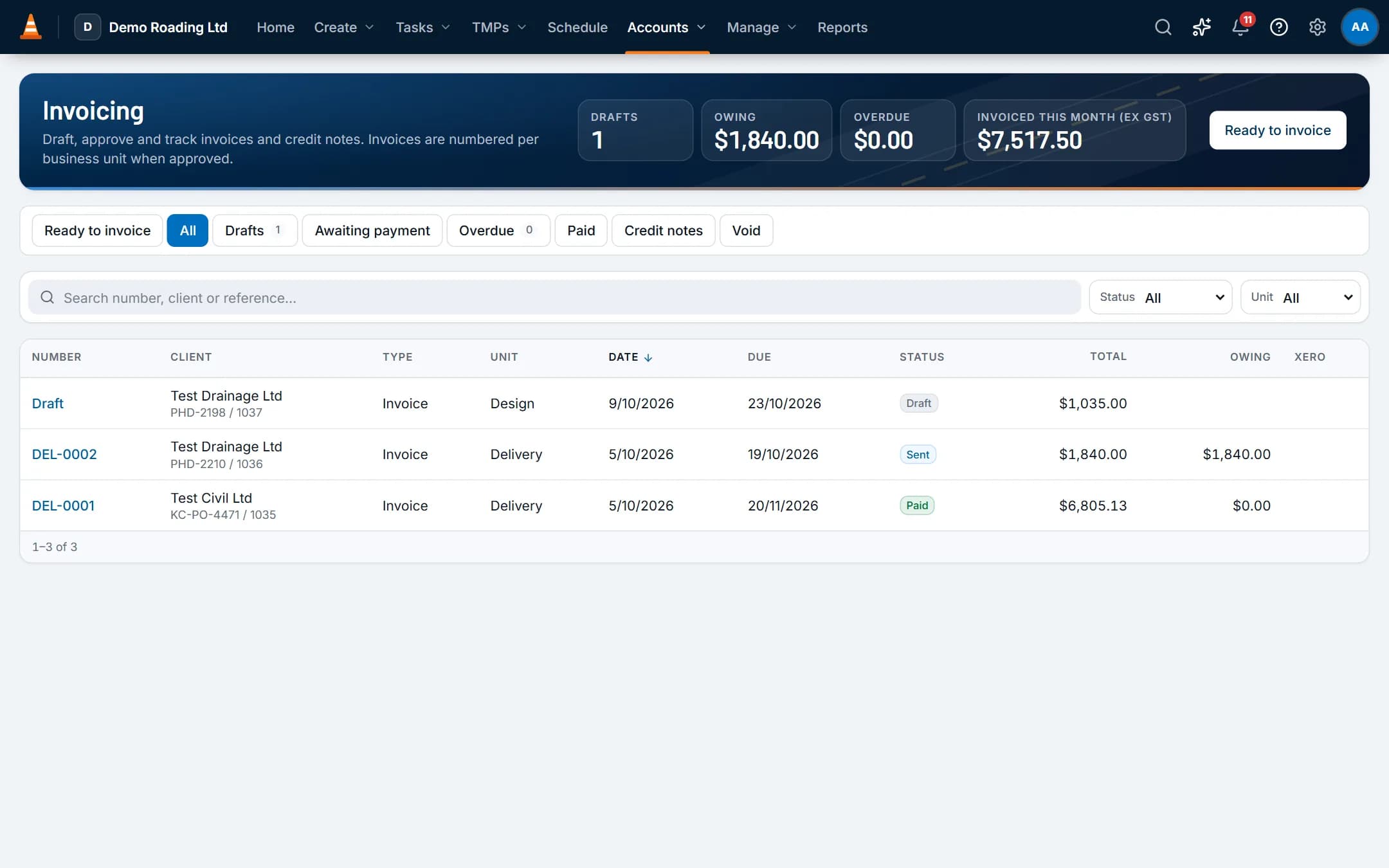Open invoice DEL-0002

coord(64,454)
